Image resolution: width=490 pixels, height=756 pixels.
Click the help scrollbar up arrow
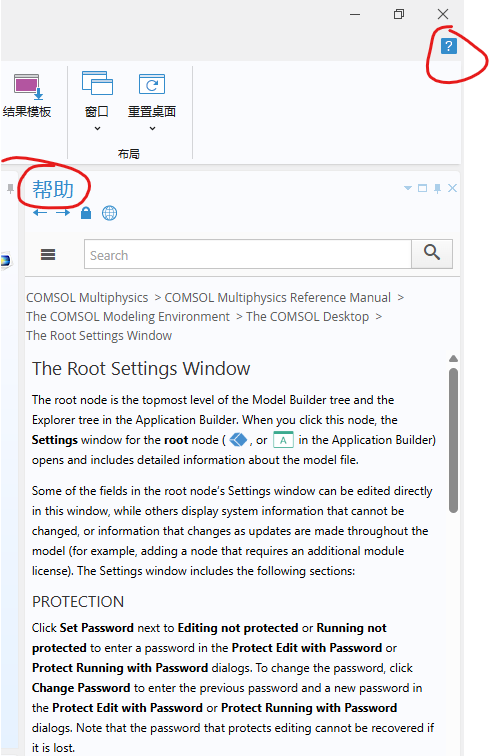coord(453,359)
